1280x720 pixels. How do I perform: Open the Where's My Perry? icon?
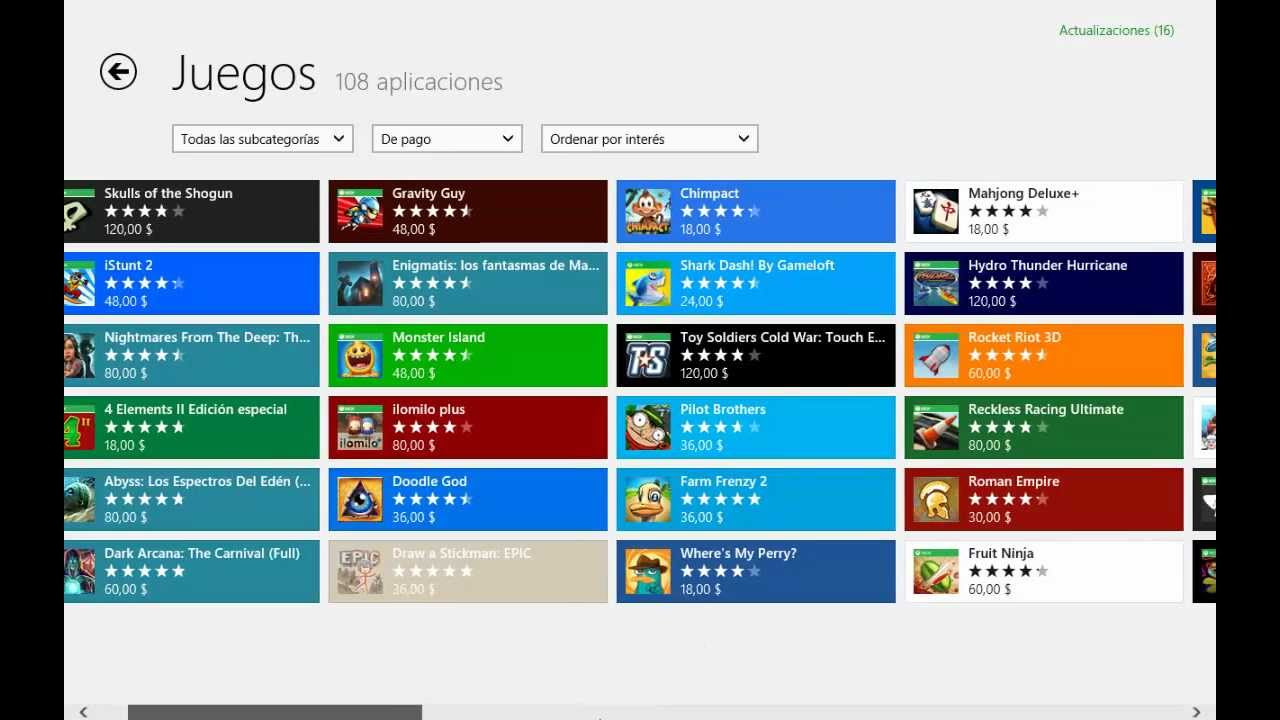click(648, 571)
